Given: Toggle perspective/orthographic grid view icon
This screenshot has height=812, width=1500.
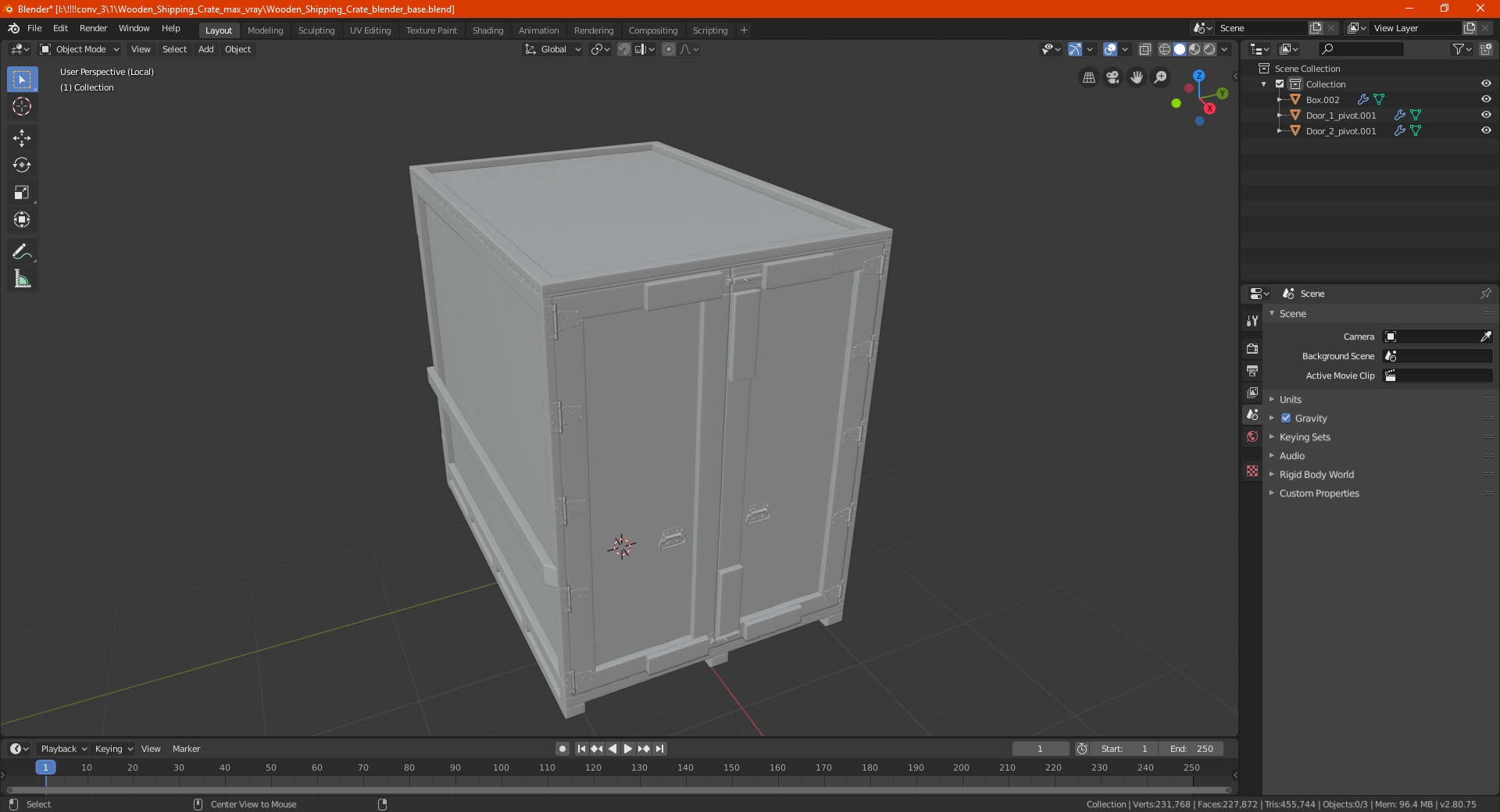Looking at the screenshot, I should point(1088,77).
